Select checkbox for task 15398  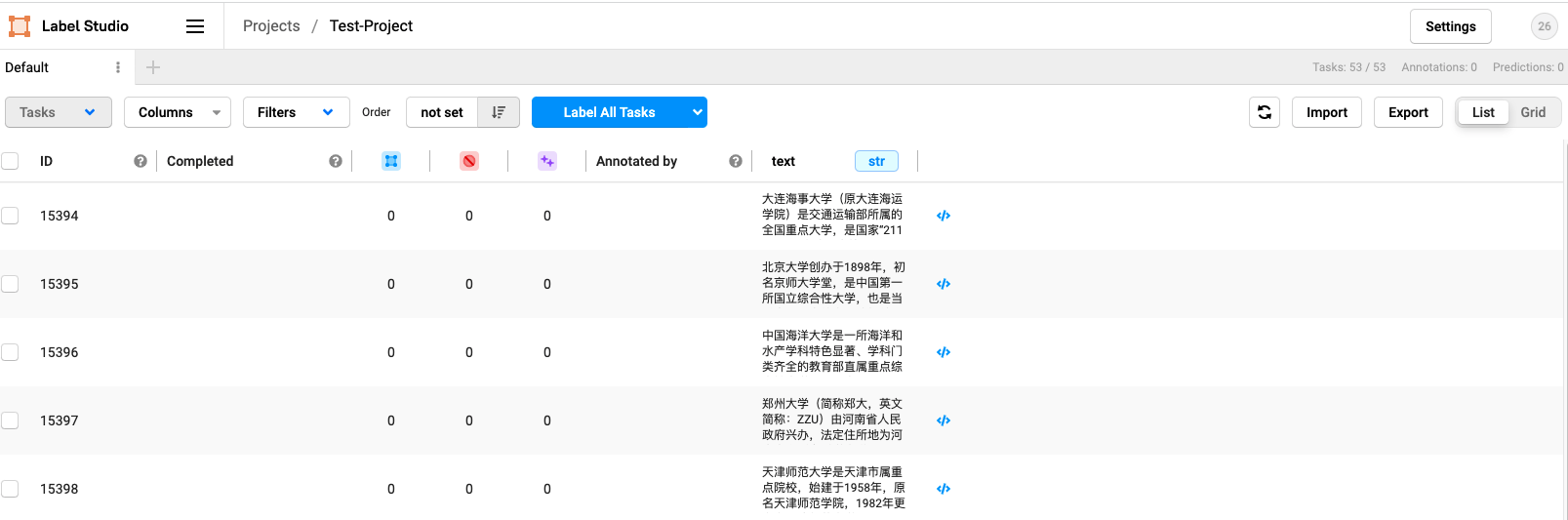pyautogui.click(x=10, y=489)
